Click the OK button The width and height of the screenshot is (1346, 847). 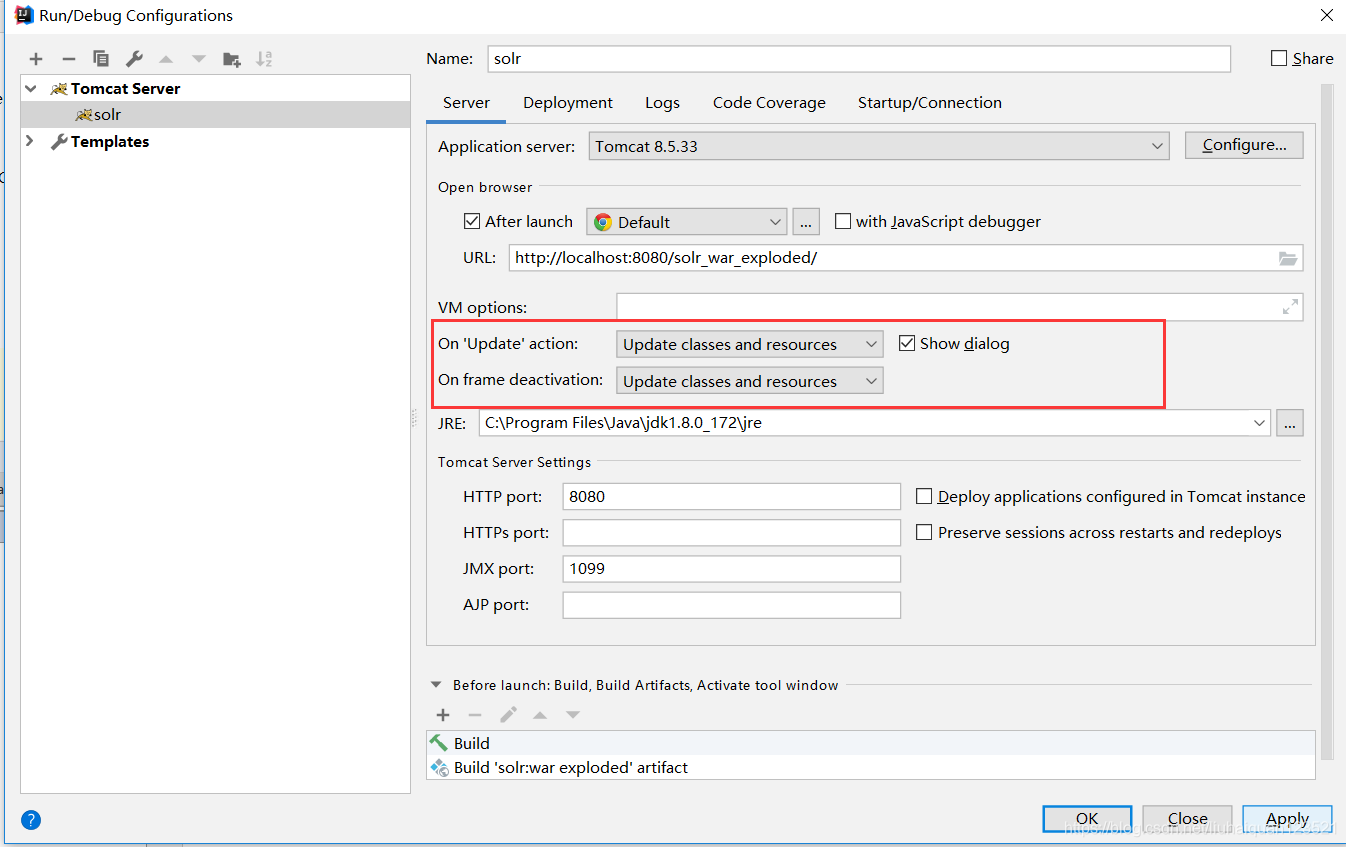click(1087, 818)
